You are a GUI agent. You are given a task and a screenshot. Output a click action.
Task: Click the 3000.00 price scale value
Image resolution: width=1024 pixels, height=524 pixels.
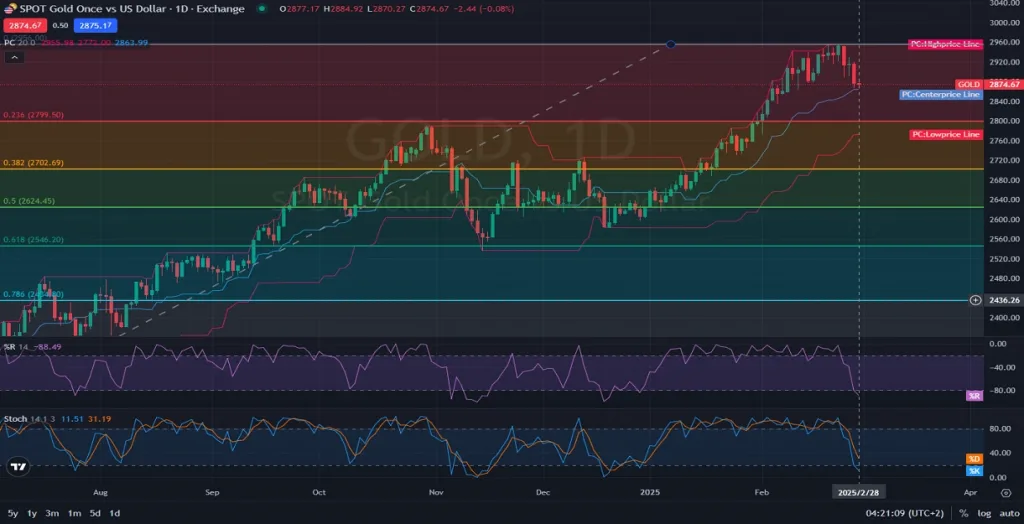click(x=1004, y=22)
